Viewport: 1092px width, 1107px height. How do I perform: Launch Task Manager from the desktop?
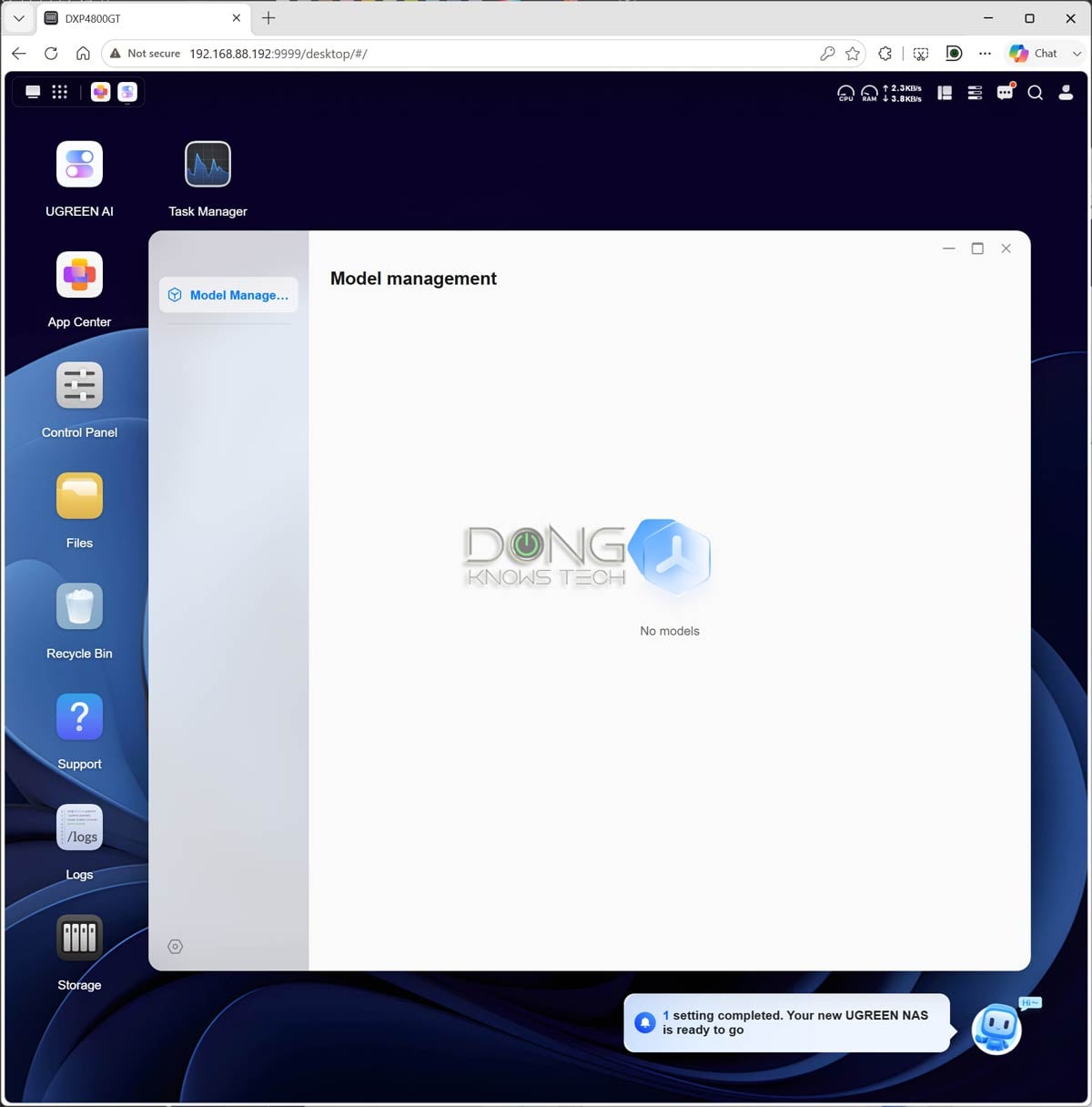click(207, 165)
